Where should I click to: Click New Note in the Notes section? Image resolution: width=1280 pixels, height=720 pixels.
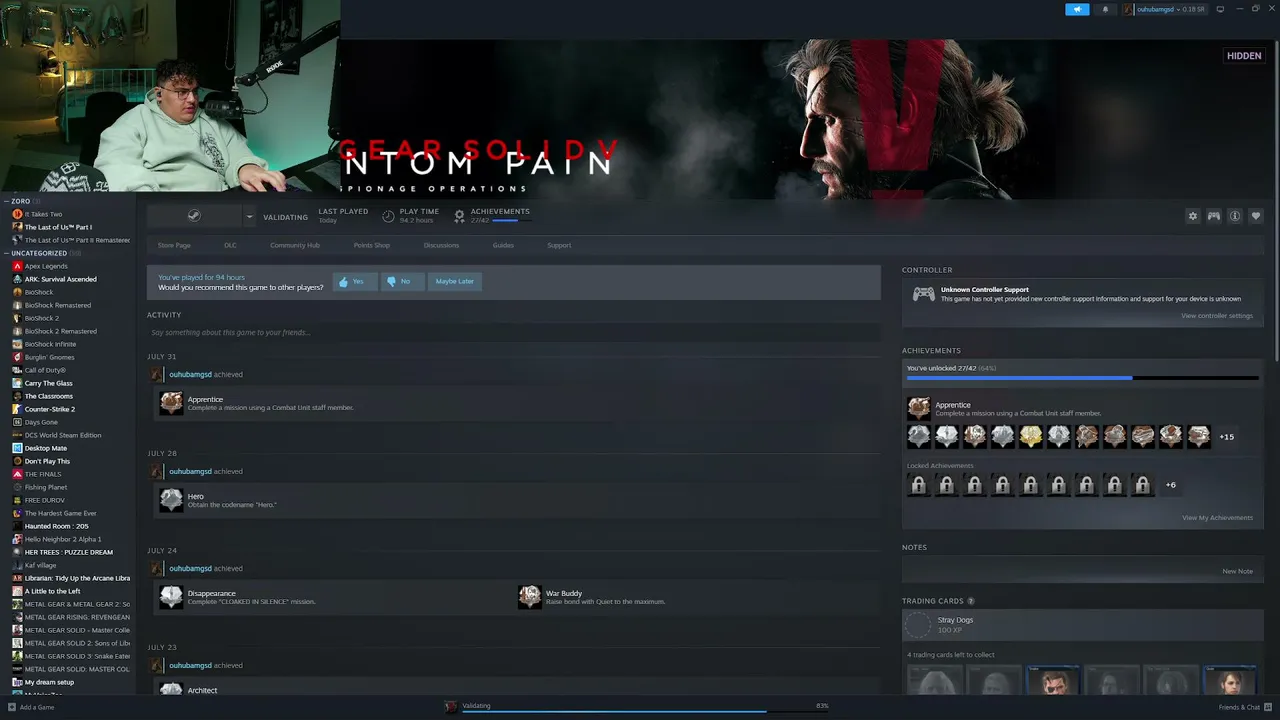(1237, 571)
